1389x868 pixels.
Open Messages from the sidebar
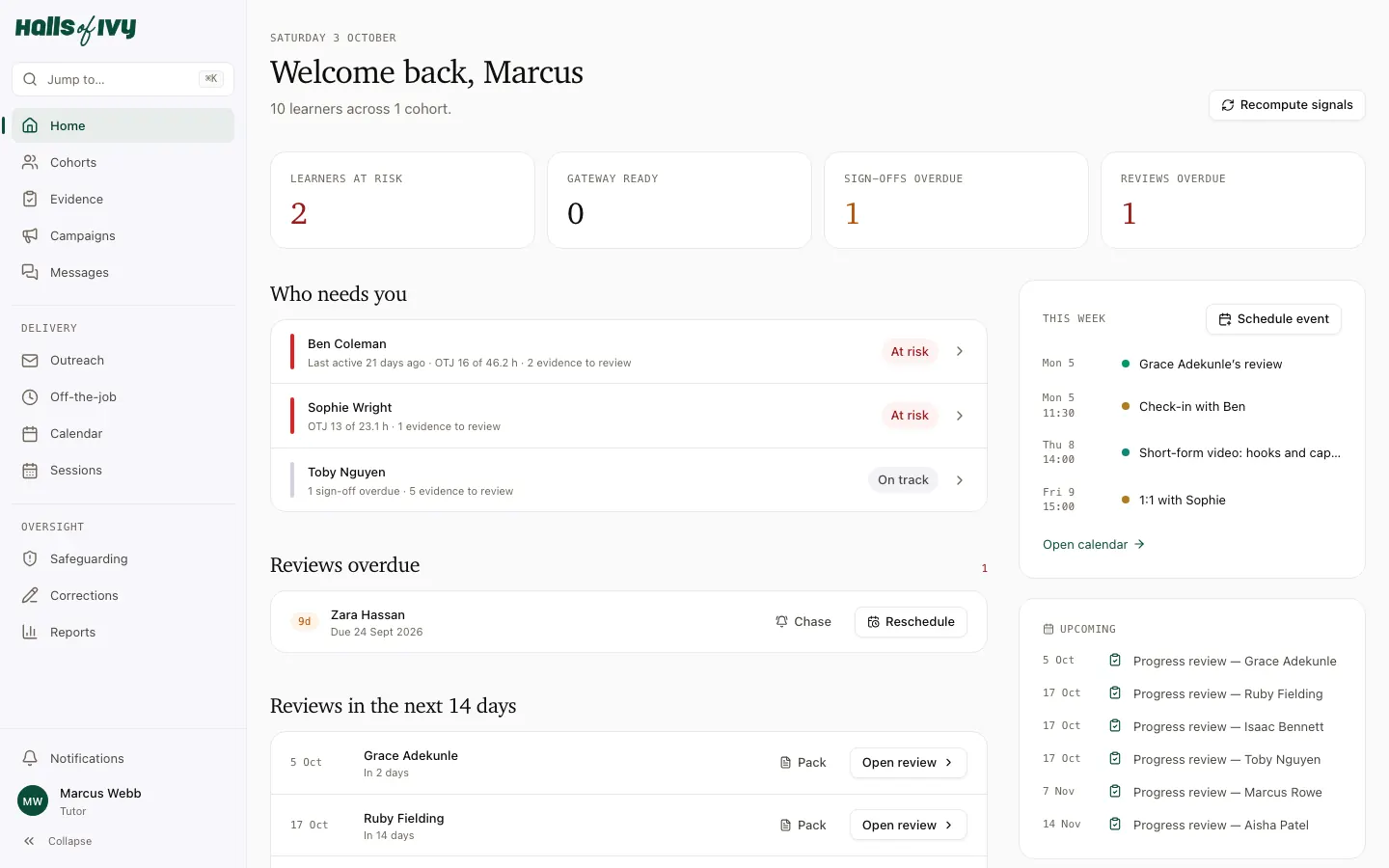coord(123,272)
